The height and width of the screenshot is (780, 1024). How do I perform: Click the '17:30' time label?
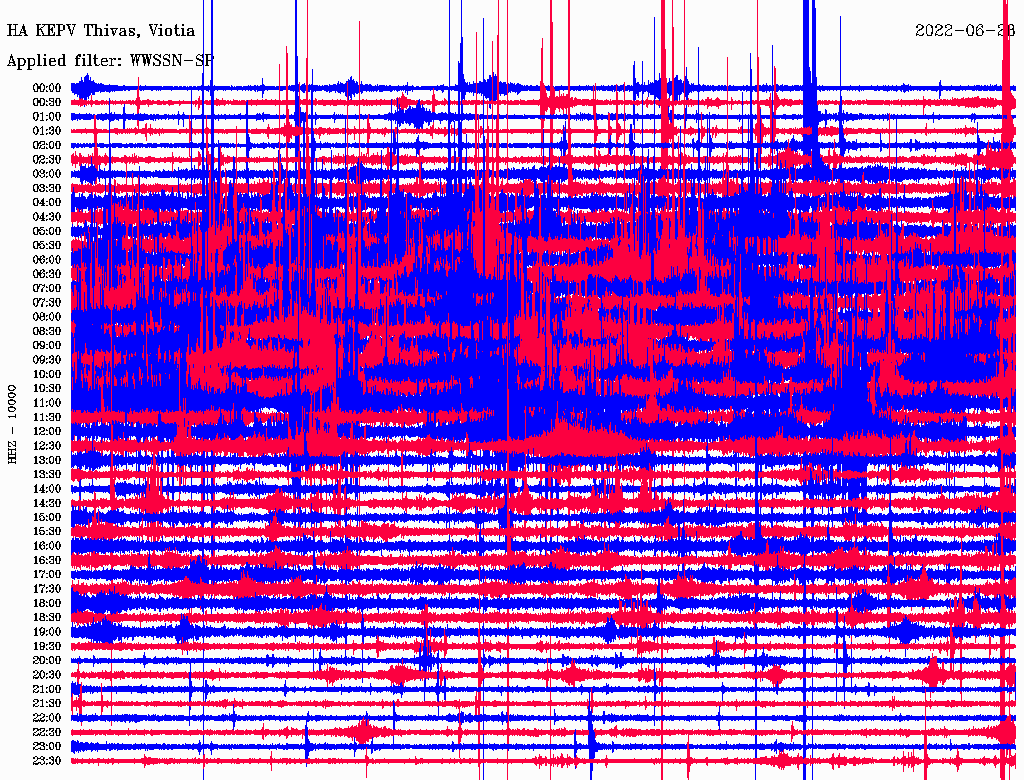pos(47,589)
